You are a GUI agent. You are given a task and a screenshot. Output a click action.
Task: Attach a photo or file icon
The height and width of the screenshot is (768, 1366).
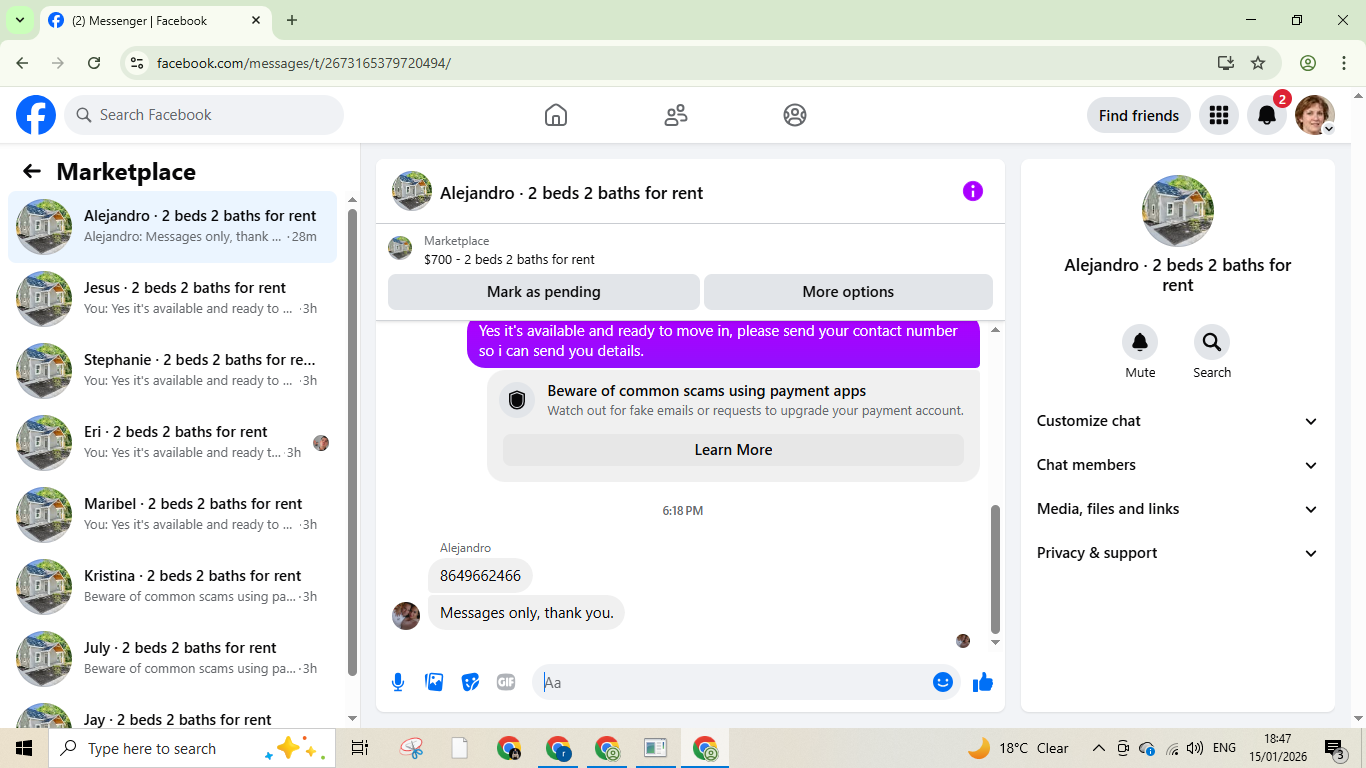[434, 682]
